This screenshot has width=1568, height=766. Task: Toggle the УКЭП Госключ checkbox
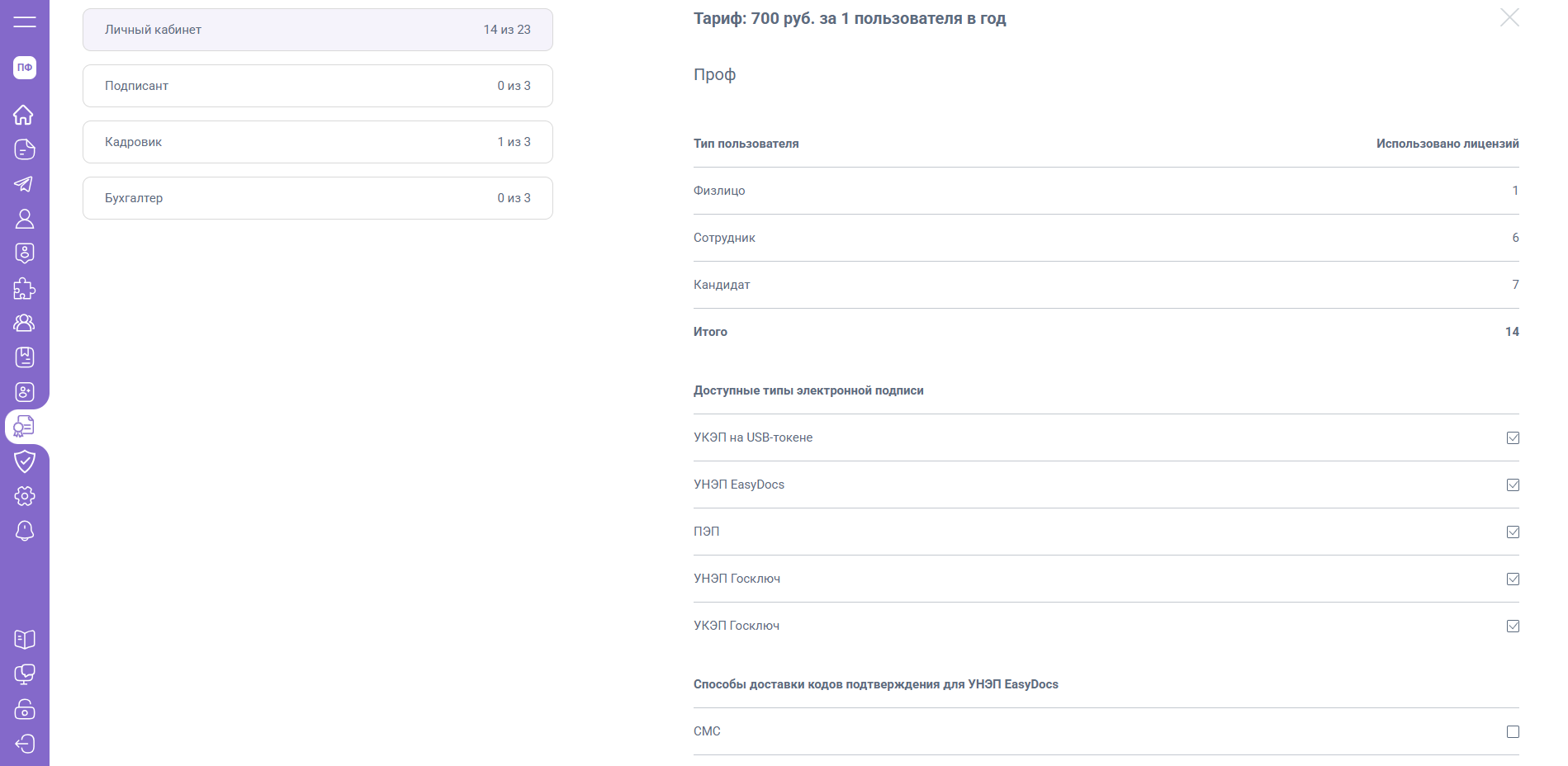point(1513,626)
